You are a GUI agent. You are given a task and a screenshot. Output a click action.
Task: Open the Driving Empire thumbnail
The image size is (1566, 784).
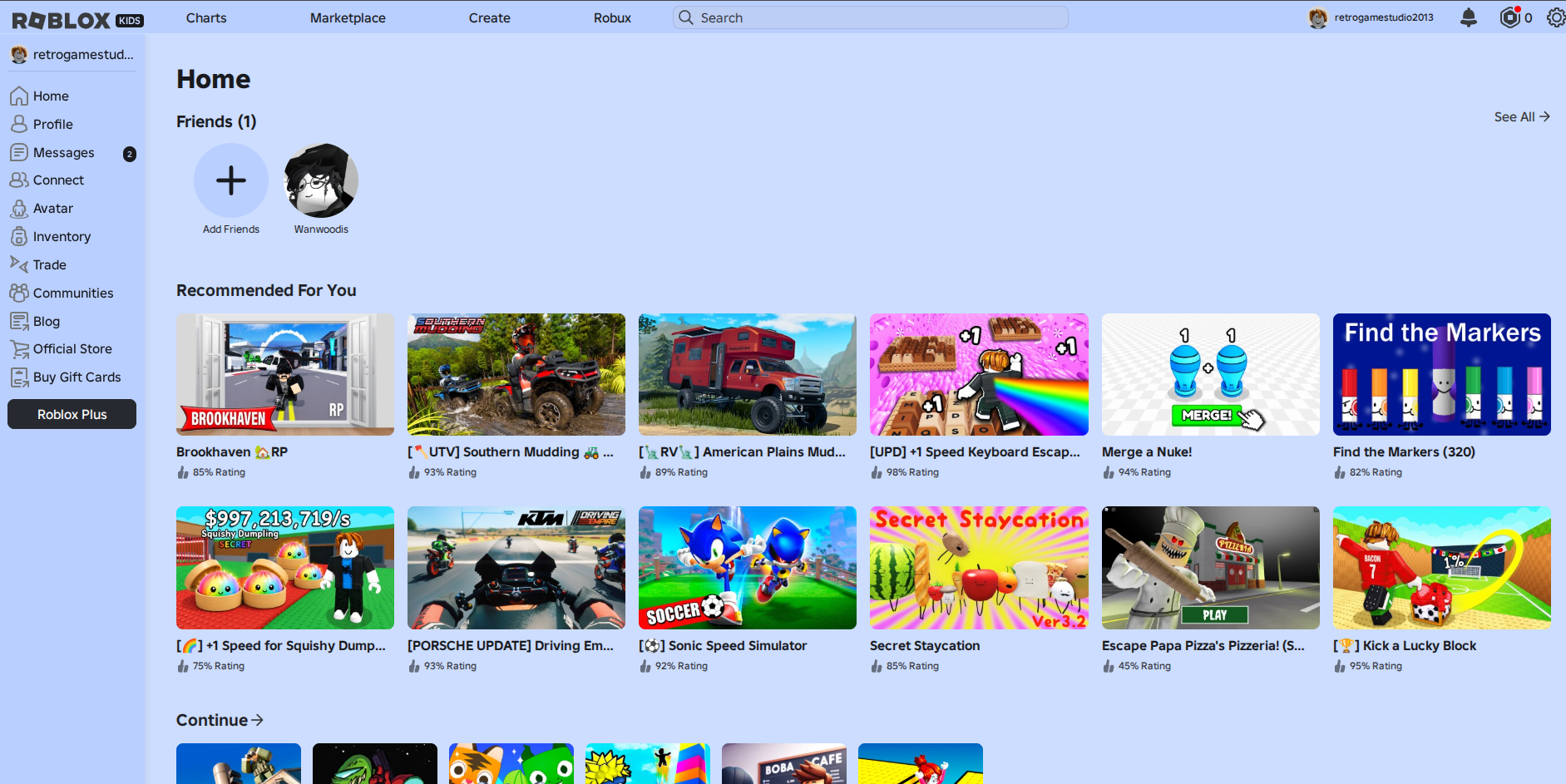tap(516, 568)
